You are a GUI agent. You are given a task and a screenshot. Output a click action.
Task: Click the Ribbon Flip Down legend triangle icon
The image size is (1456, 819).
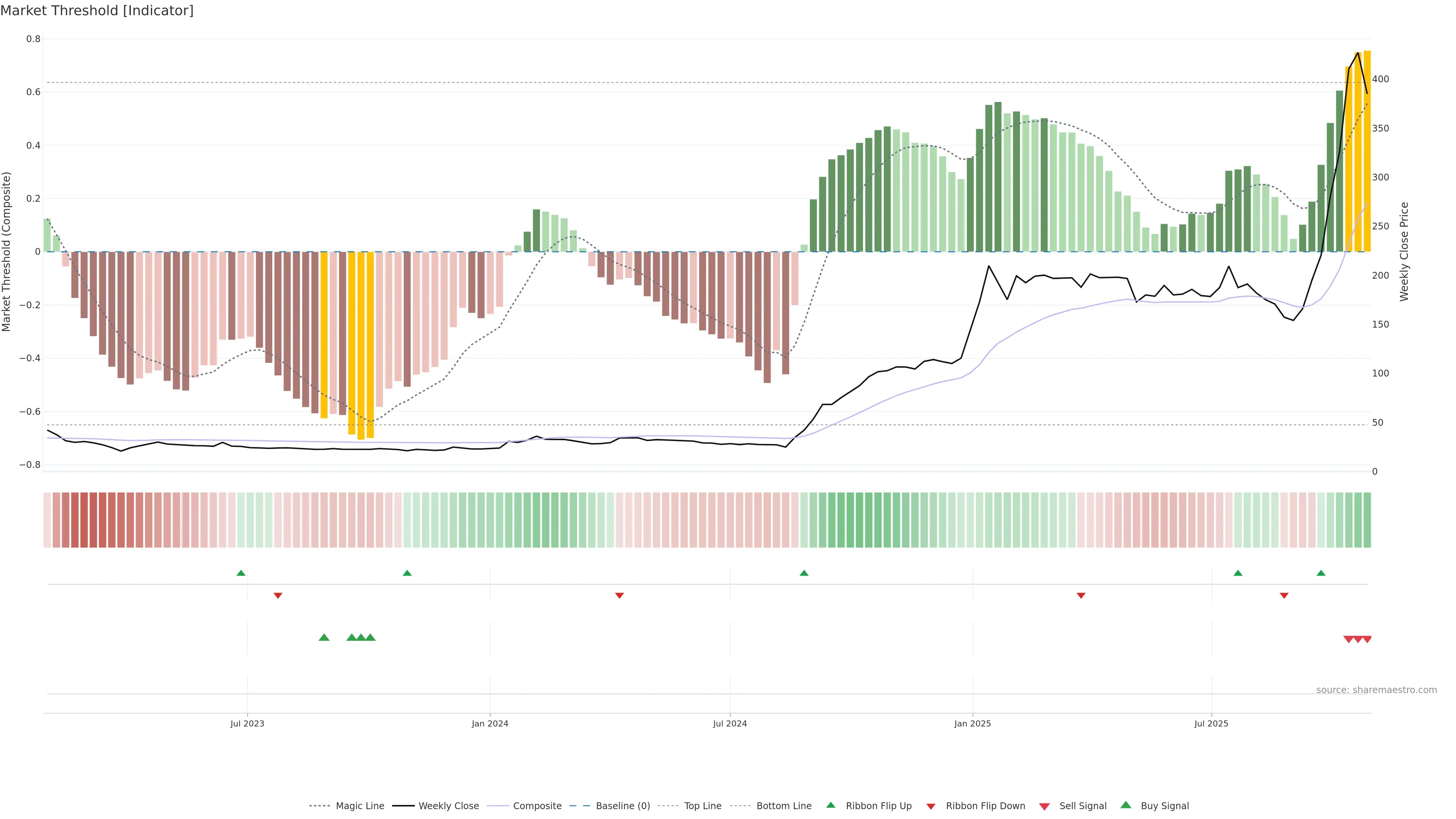931,806
